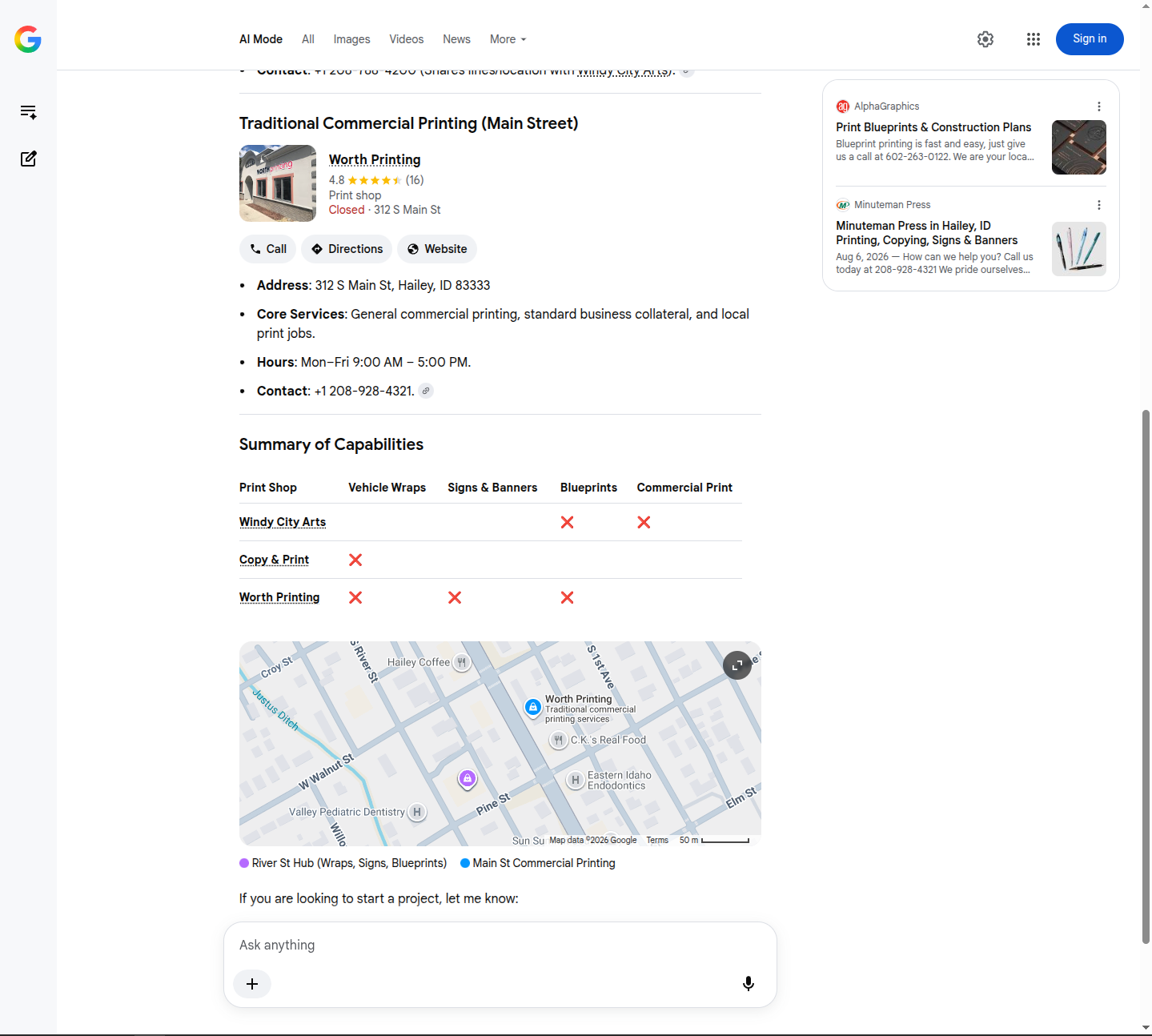Click the Sign in button
This screenshot has height=1036, width=1152.
(1090, 39)
